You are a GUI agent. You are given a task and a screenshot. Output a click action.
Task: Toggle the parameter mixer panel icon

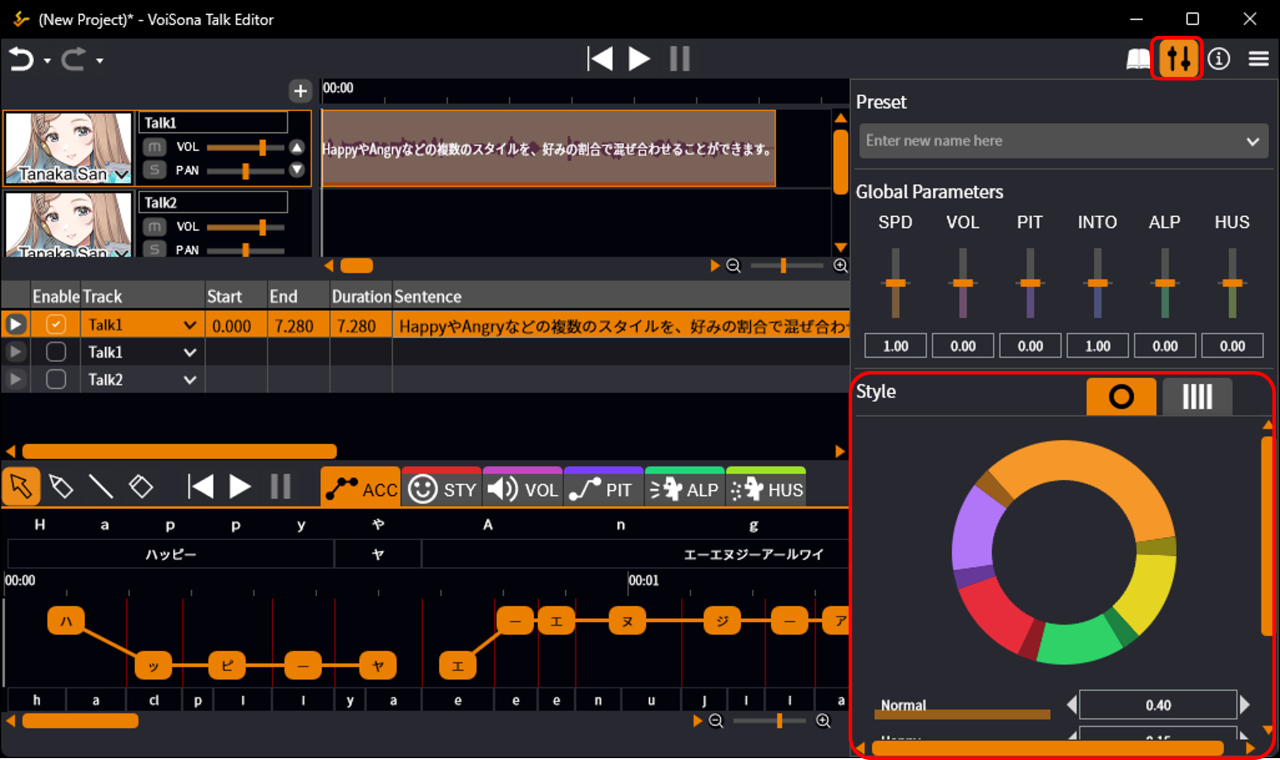click(1178, 59)
